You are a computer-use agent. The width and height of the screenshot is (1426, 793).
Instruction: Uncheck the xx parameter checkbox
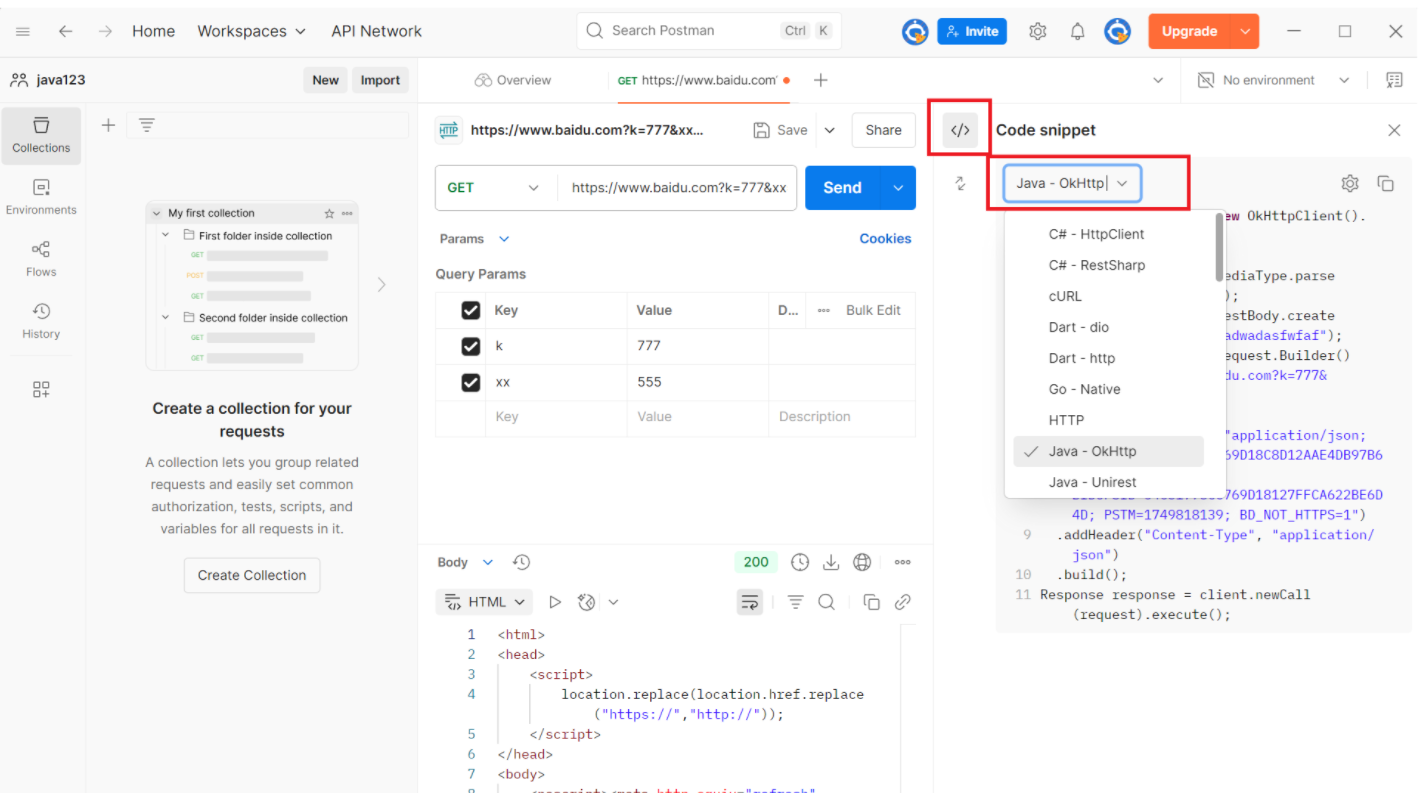point(470,382)
